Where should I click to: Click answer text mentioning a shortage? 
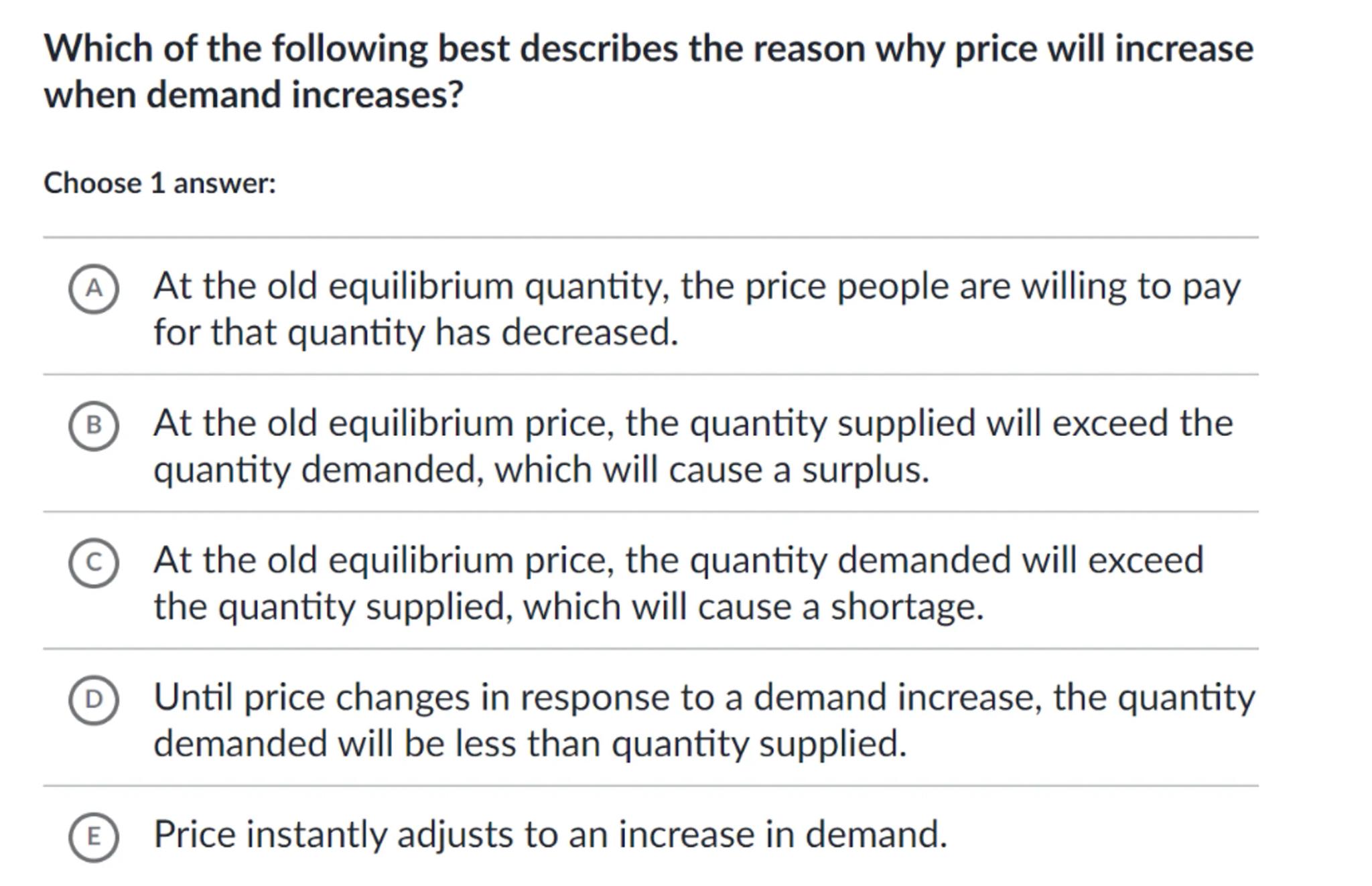(678, 583)
